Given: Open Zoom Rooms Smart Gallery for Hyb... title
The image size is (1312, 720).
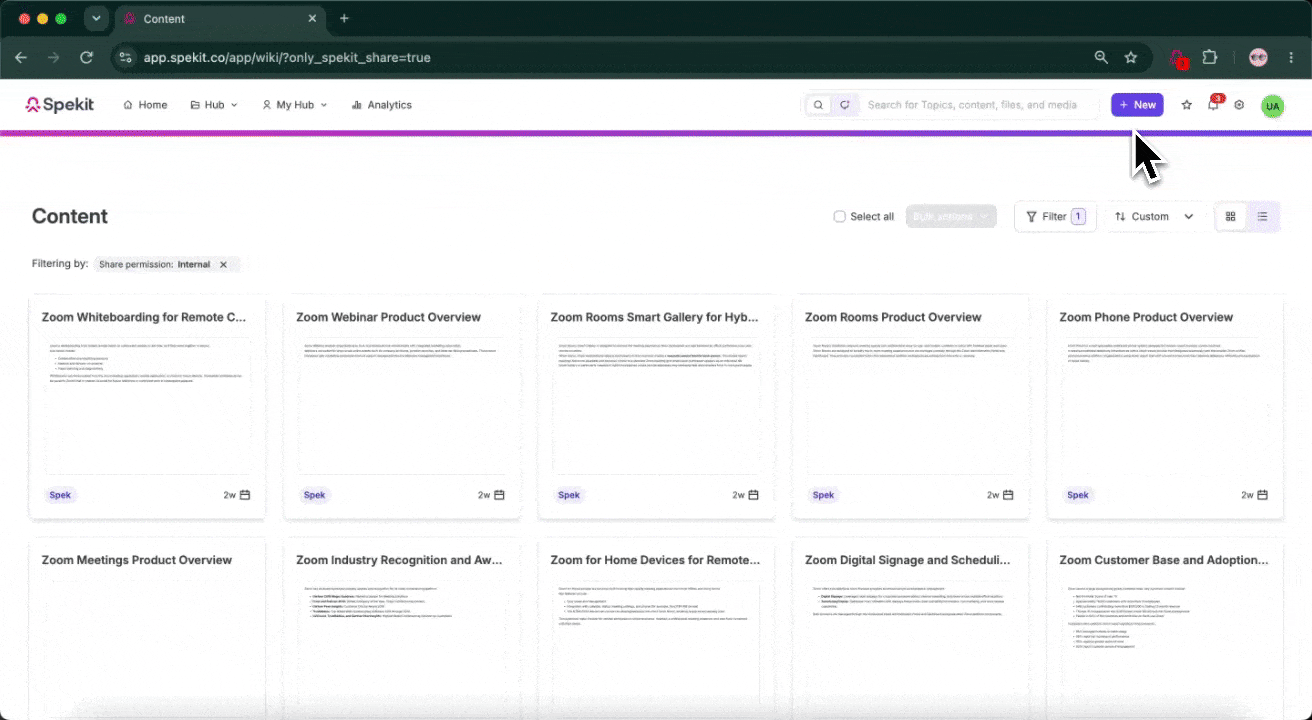Looking at the screenshot, I should point(654,317).
